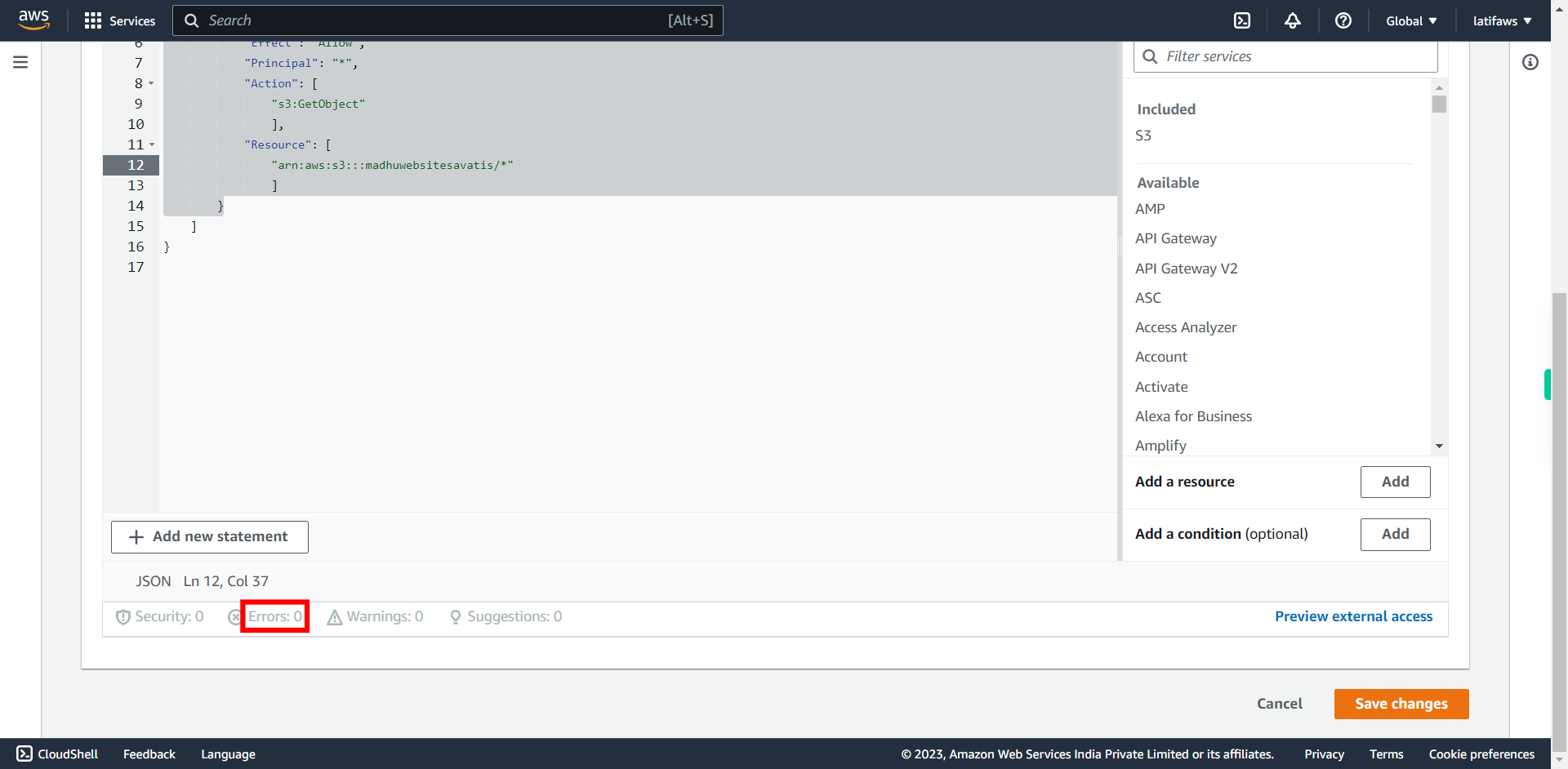This screenshot has width=1568, height=769.
Task: Click the Add new statement button
Action: [210, 536]
